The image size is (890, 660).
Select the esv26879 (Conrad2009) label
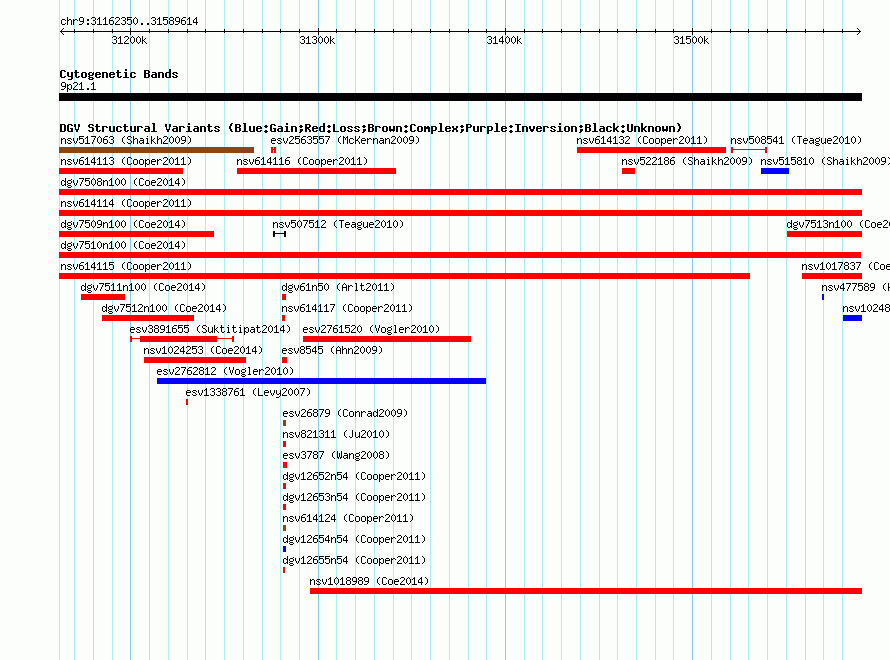[345, 413]
